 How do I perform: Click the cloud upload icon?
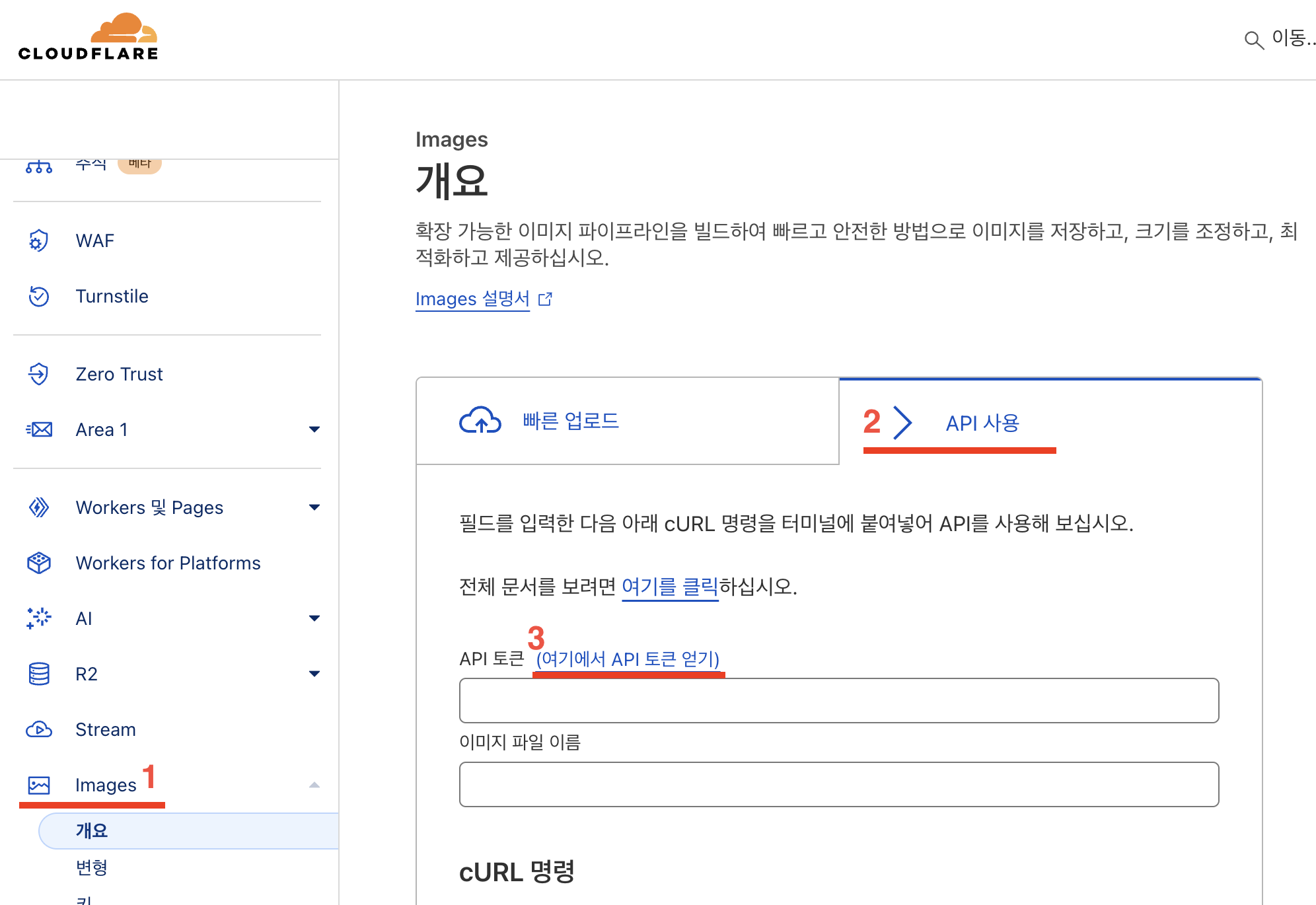[x=480, y=421]
